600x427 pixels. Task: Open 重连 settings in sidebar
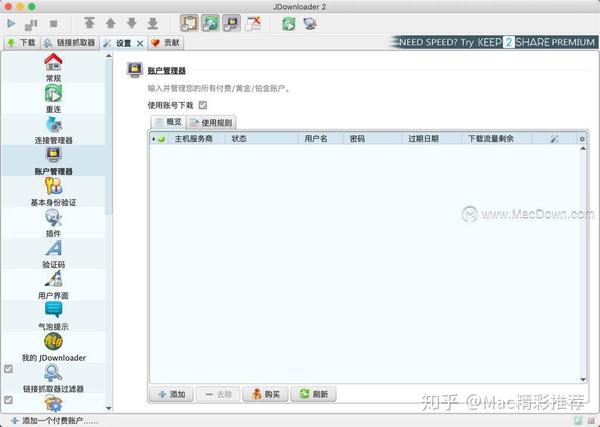click(53, 99)
